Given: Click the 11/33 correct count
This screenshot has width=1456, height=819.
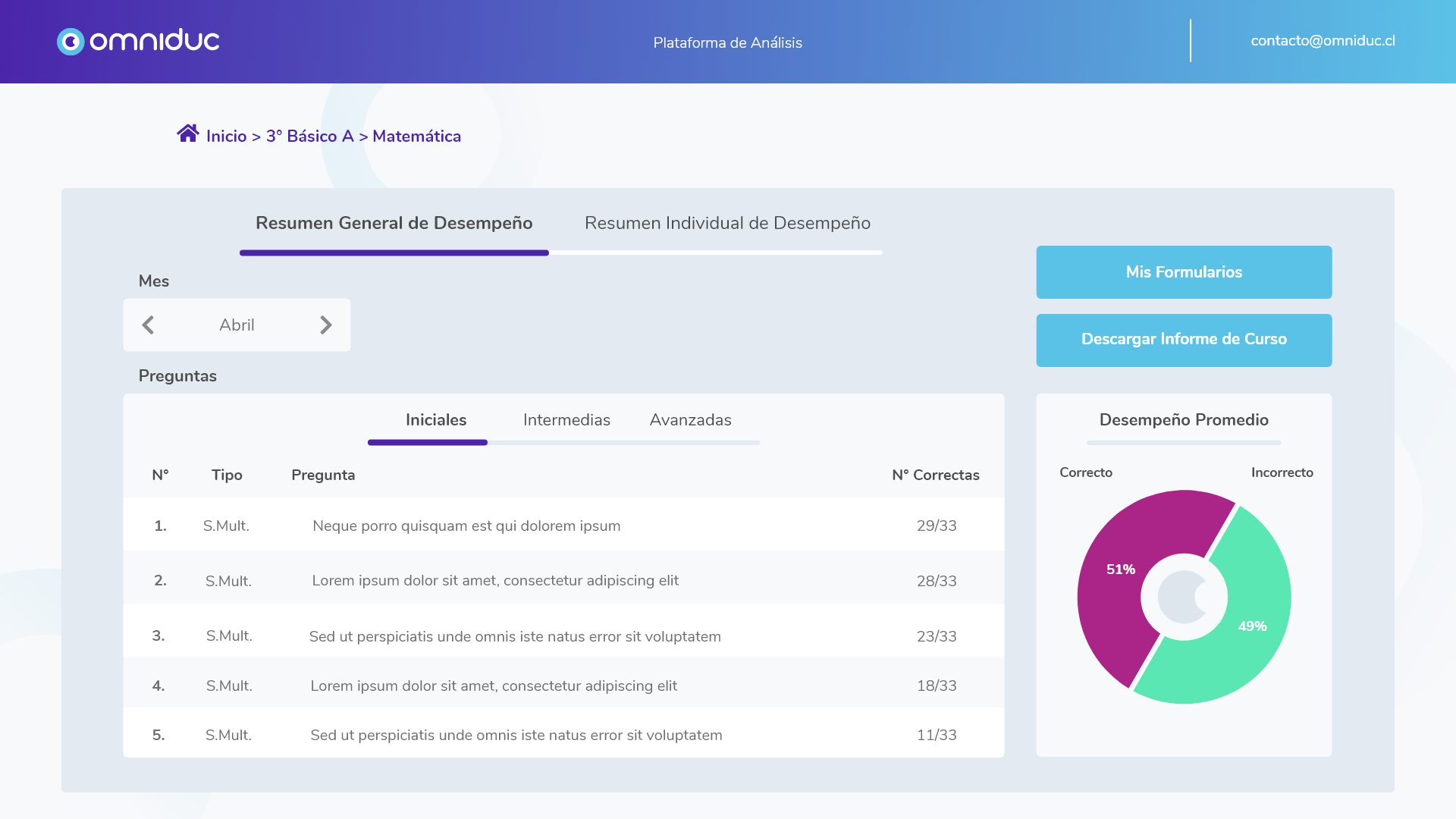Looking at the screenshot, I should (x=937, y=736).
